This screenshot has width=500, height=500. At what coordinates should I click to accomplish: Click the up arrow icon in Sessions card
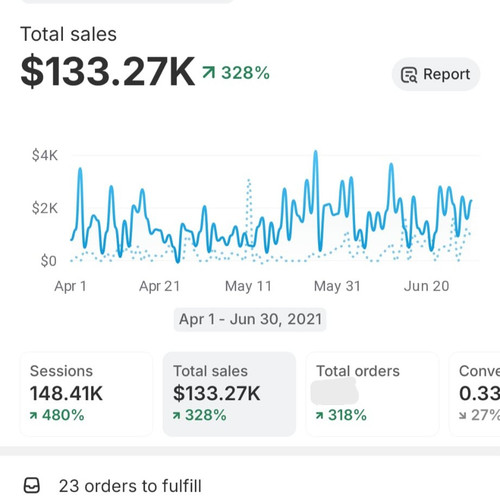pos(33,416)
